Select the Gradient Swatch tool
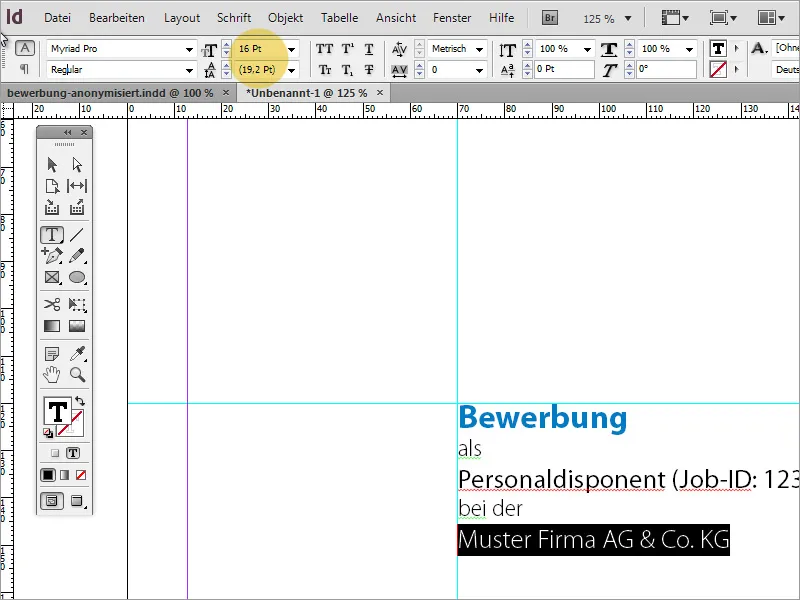The height and width of the screenshot is (600, 800). click(52, 326)
